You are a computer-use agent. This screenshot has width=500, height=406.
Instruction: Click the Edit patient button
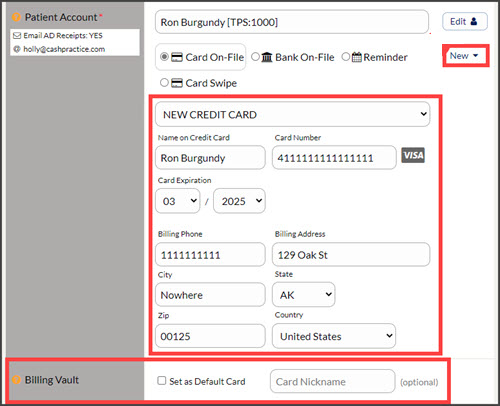pyautogui.click(x=465, y=22)
